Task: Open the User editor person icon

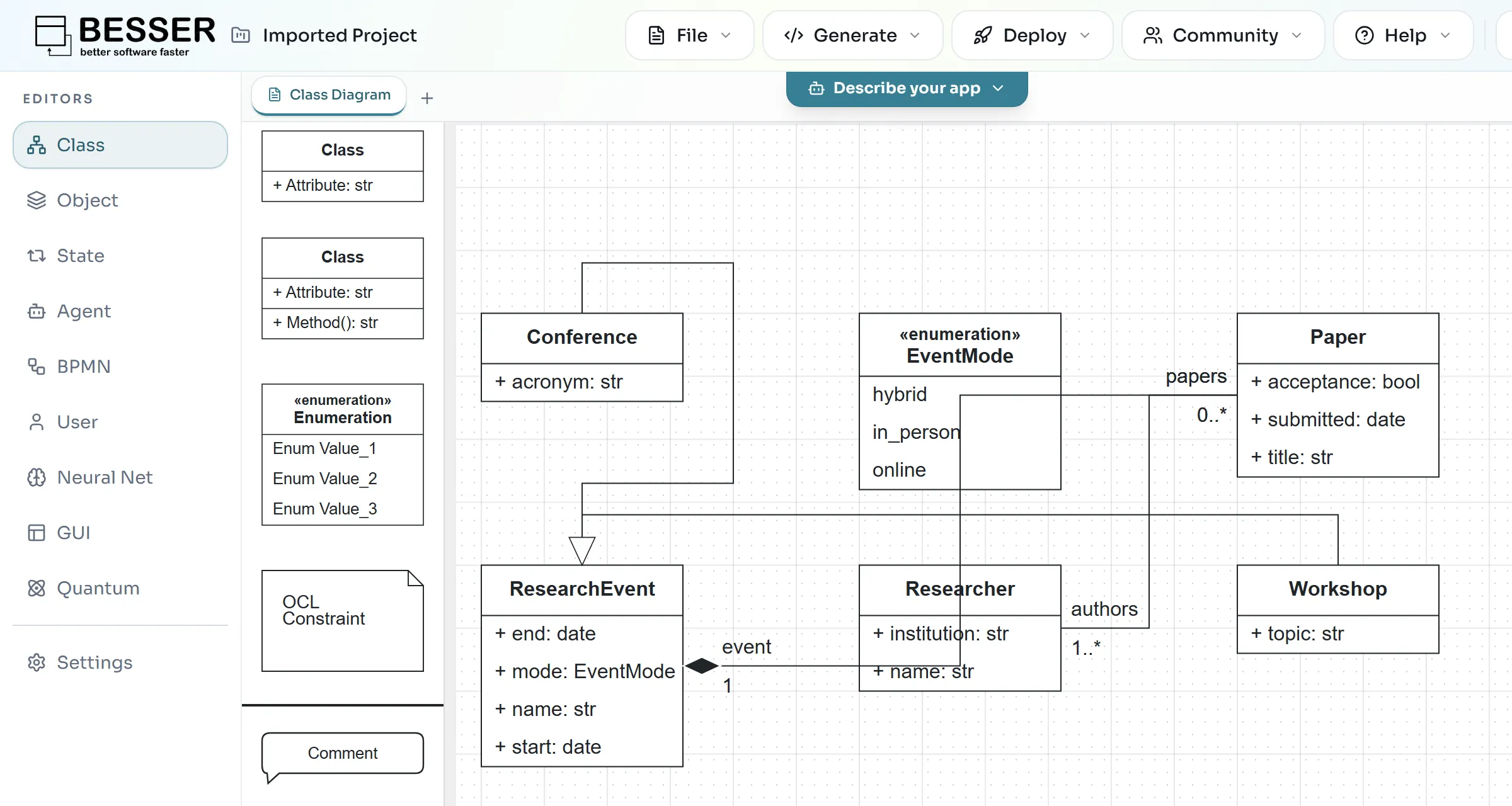Action: pos(37,422)
